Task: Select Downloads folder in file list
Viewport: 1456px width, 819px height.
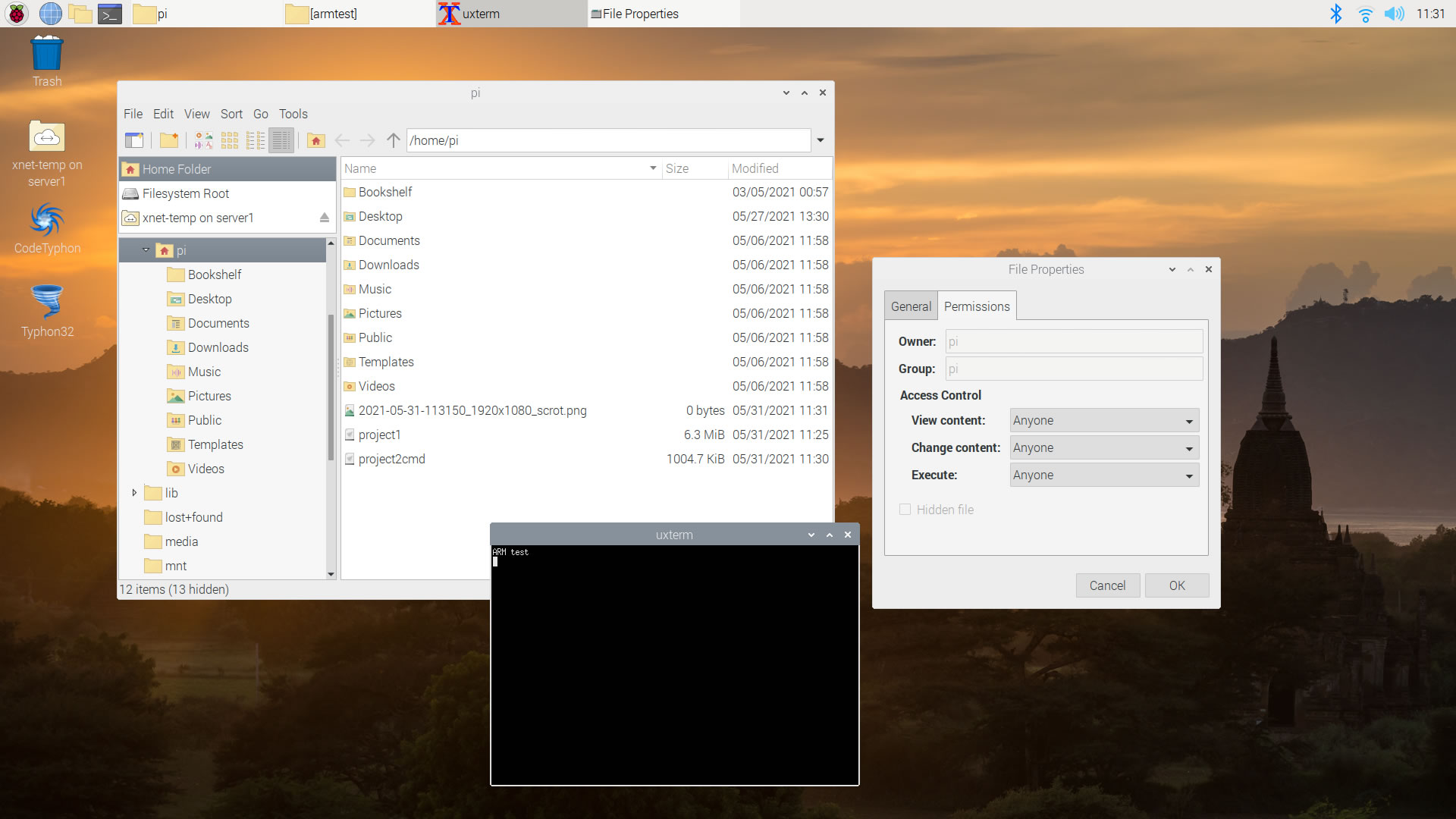Action: click(587, 265)
